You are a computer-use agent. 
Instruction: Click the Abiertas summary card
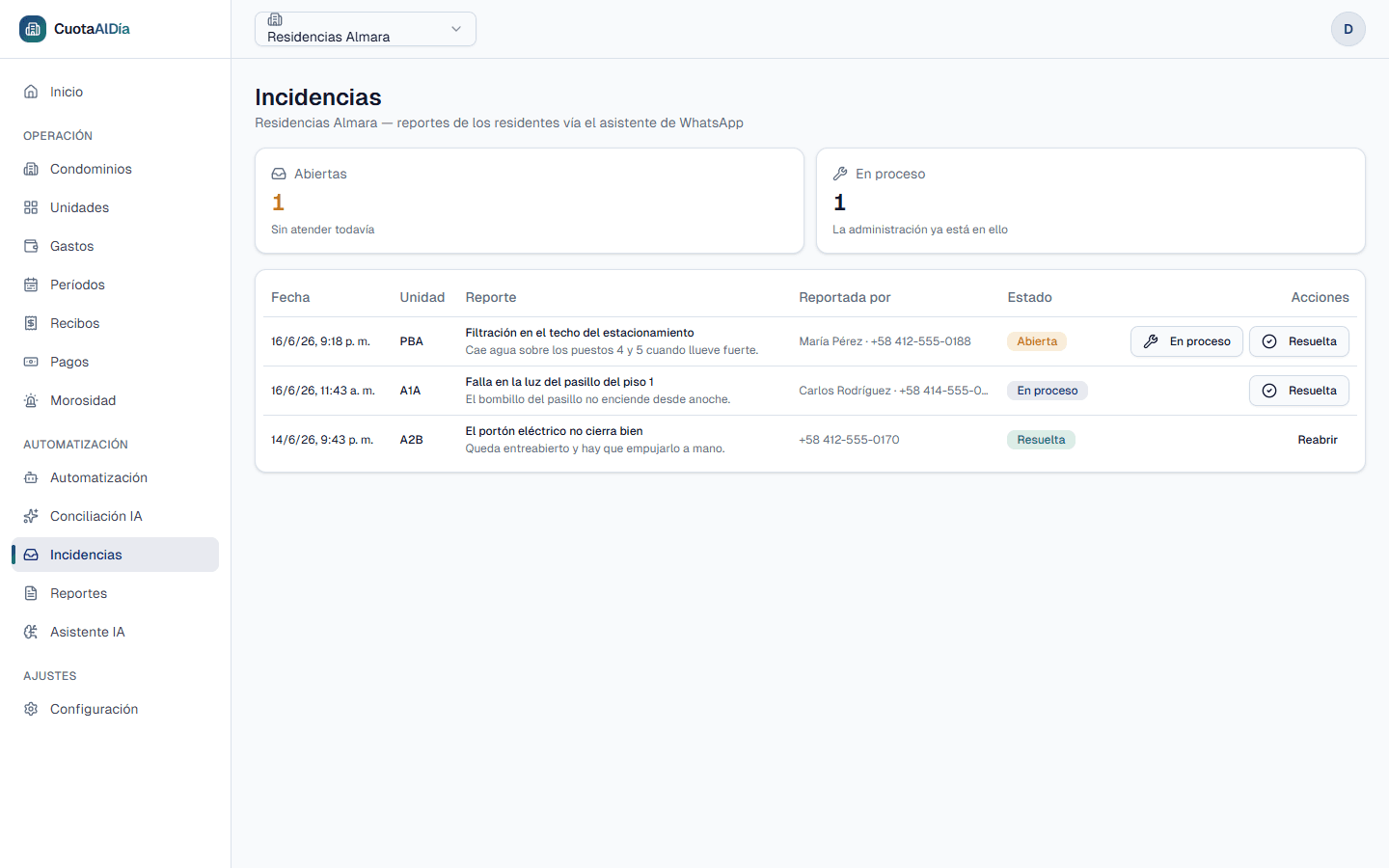coord(530,201)
